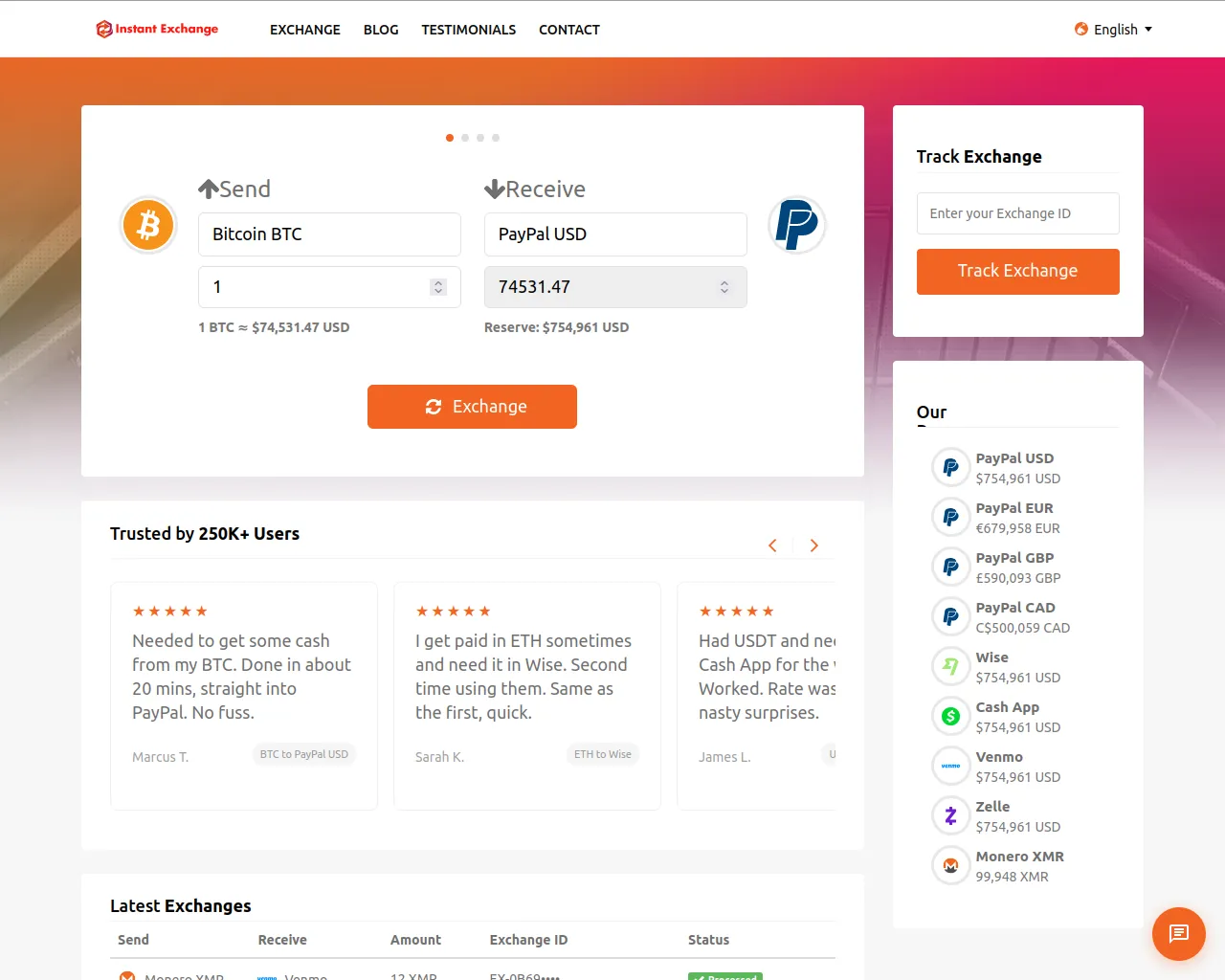
Task: Open the TESTIMONIALS menu item
Action: (469, 30)
